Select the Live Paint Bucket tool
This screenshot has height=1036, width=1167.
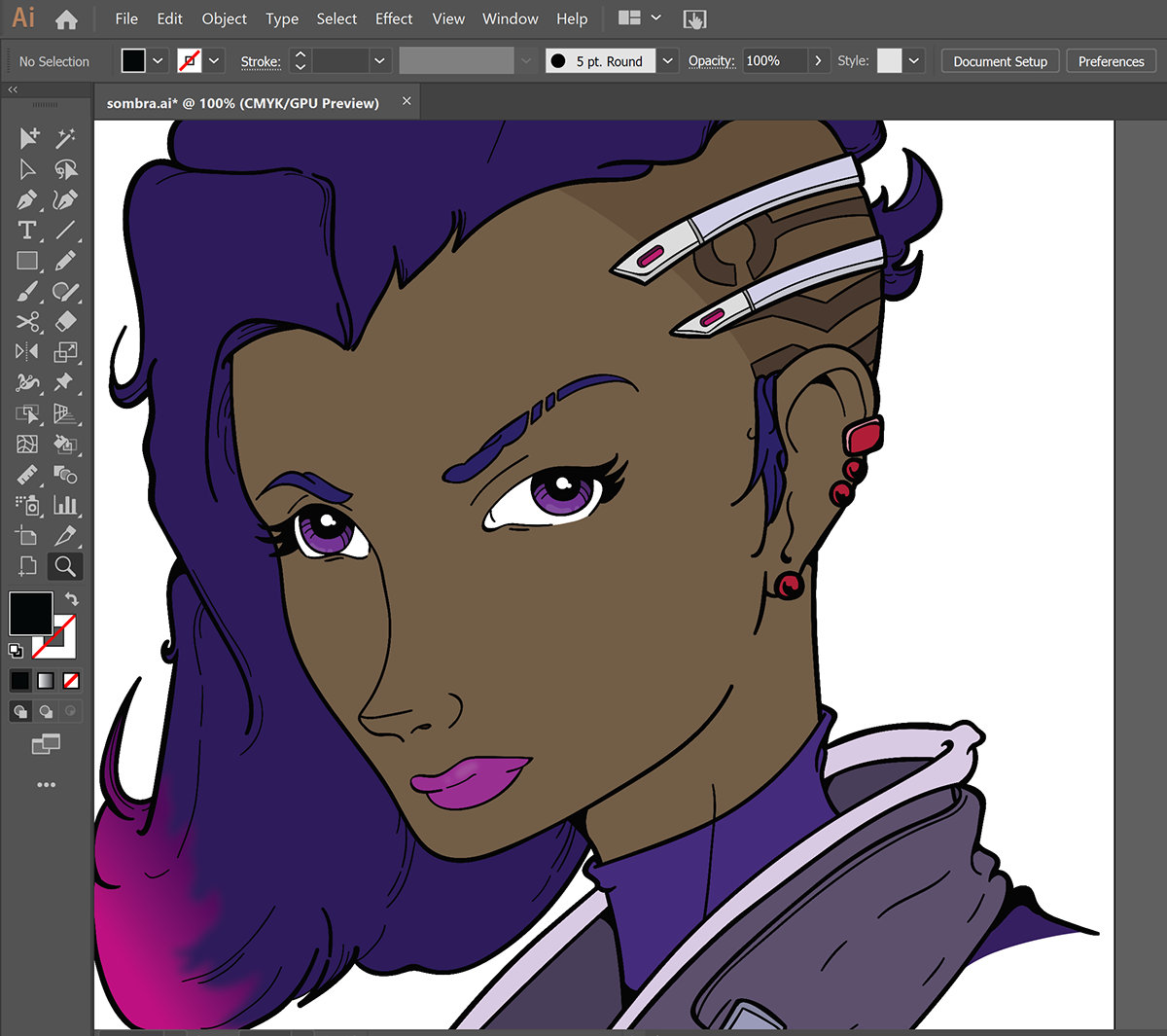65,445
